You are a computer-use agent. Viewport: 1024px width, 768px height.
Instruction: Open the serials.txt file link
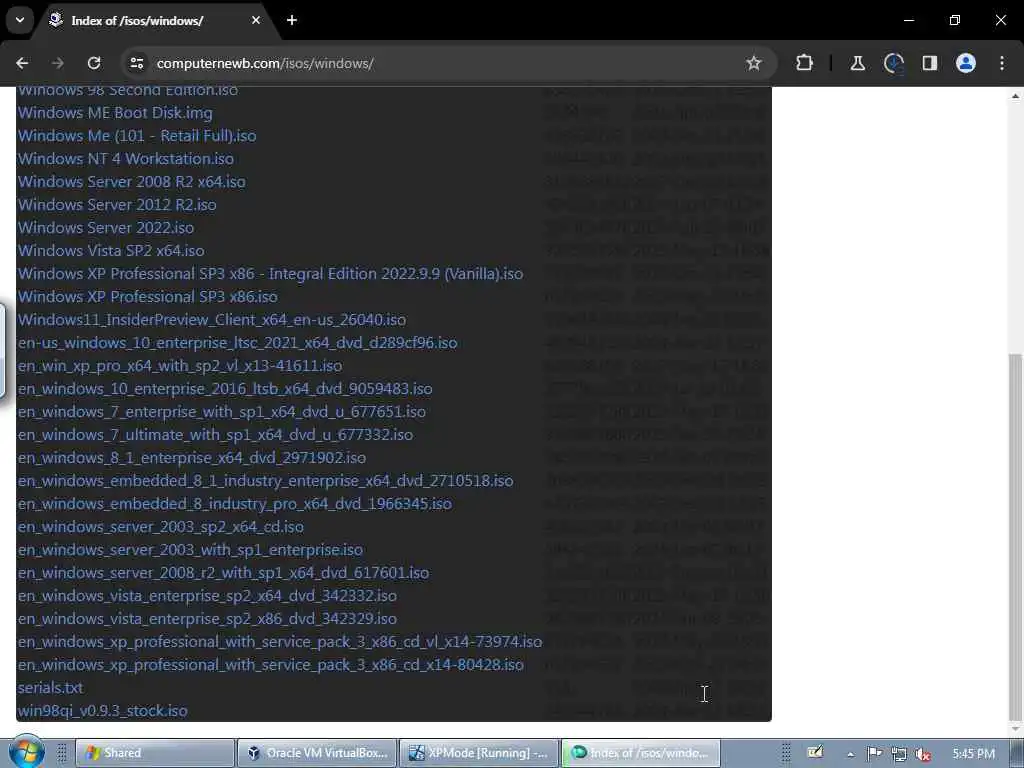coord(50,688)
